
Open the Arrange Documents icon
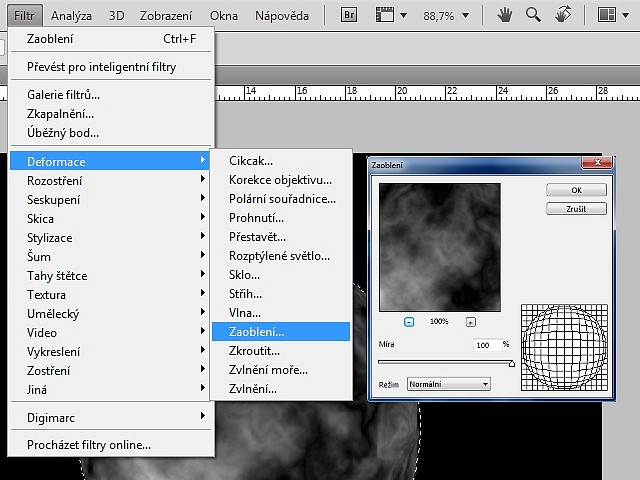(607, 16)
